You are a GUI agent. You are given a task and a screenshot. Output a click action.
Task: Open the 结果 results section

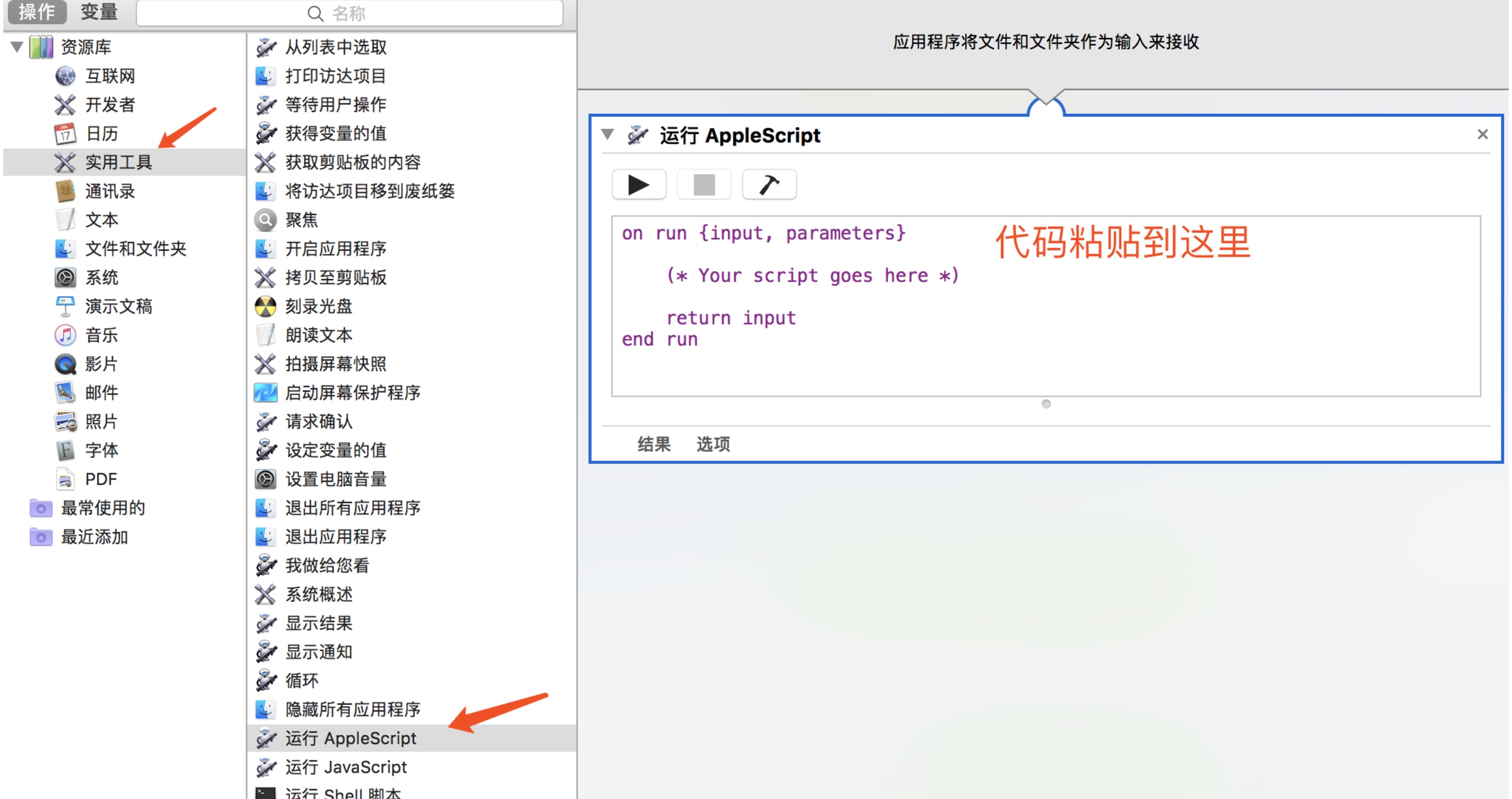coord(653,445)
